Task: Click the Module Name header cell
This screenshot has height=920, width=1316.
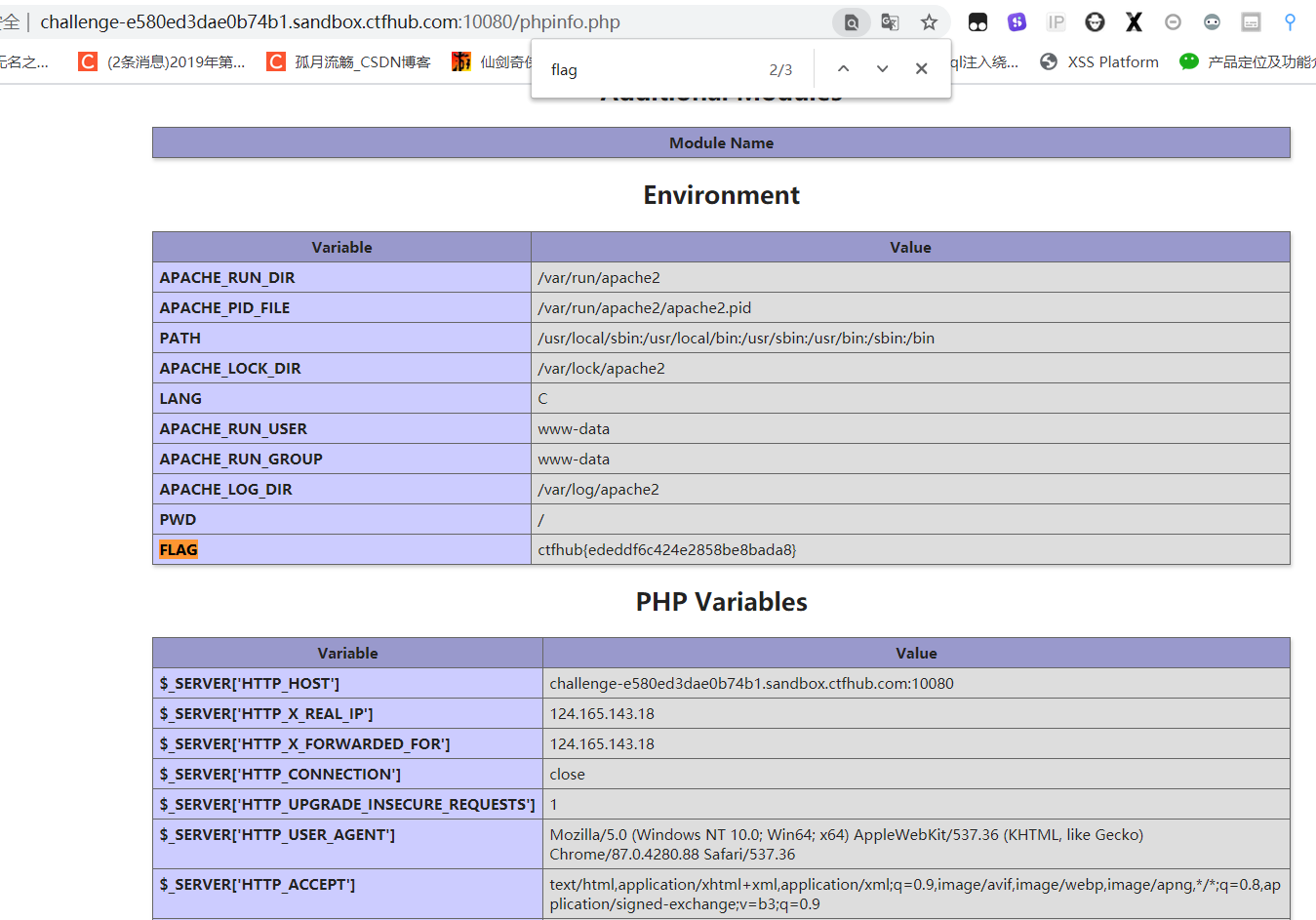Action: coord(721,142)
